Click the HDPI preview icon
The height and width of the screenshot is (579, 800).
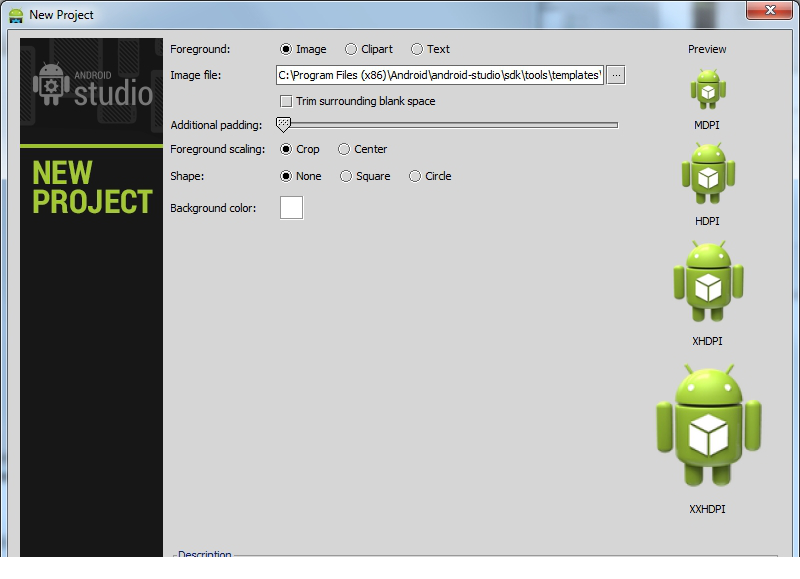click(708, 174)
